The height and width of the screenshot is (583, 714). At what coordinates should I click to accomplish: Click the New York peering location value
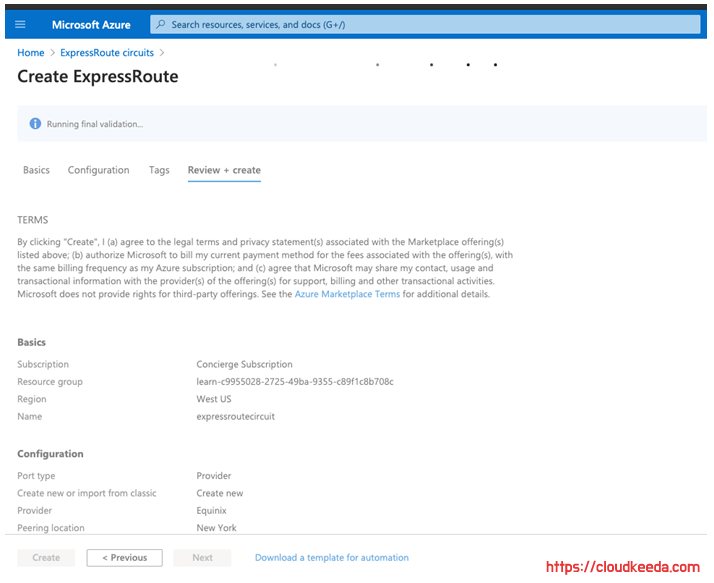pyautogui.click(x=216, y=528)
